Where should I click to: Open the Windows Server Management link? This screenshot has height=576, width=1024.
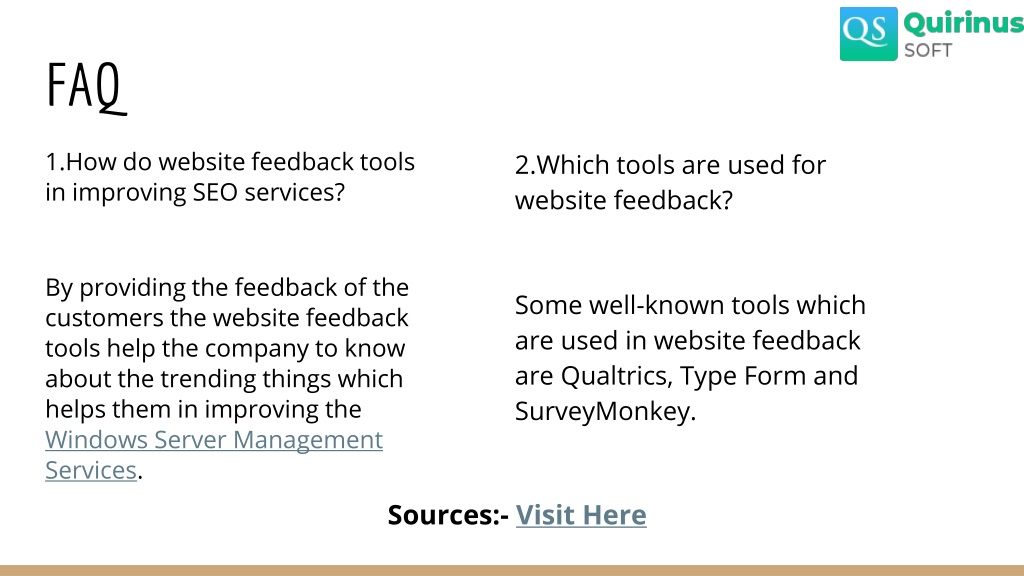click(x=214, y=440)
